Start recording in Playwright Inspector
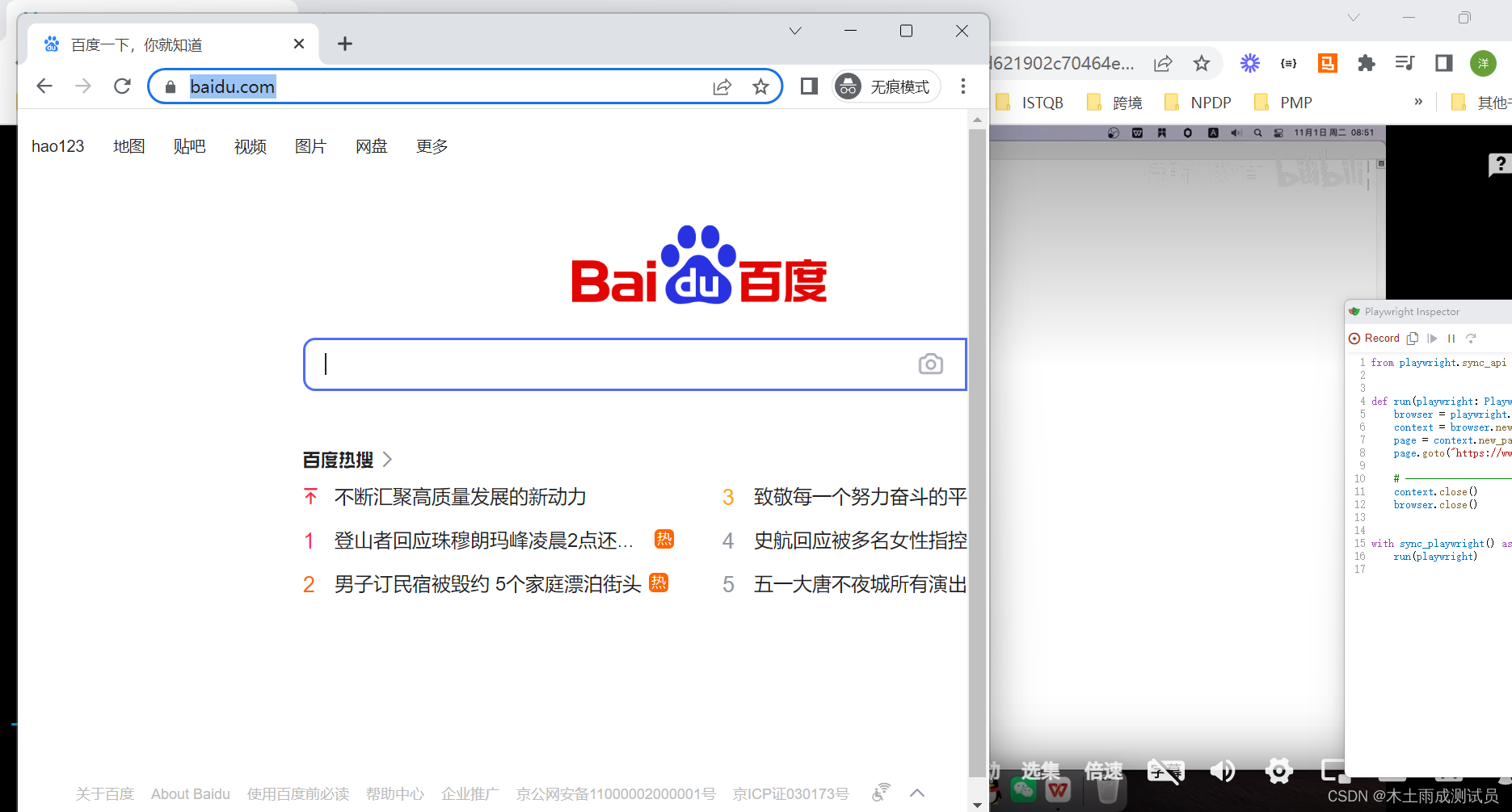This screenshot has height=812, width=1512. (1374, 339)
